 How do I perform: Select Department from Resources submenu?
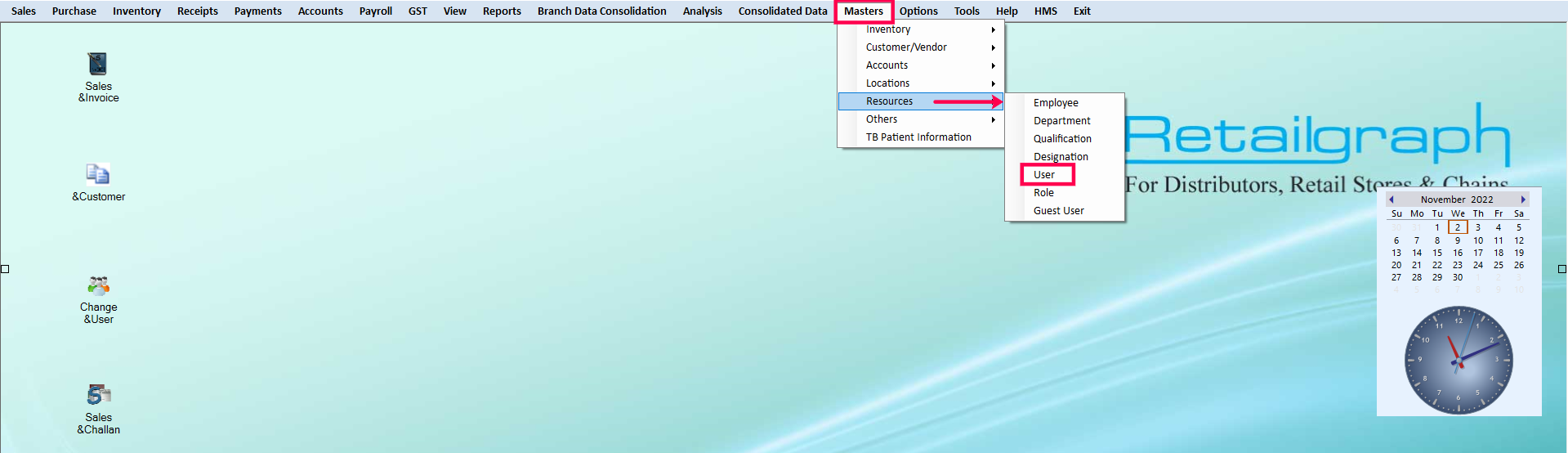(1065, 121)
